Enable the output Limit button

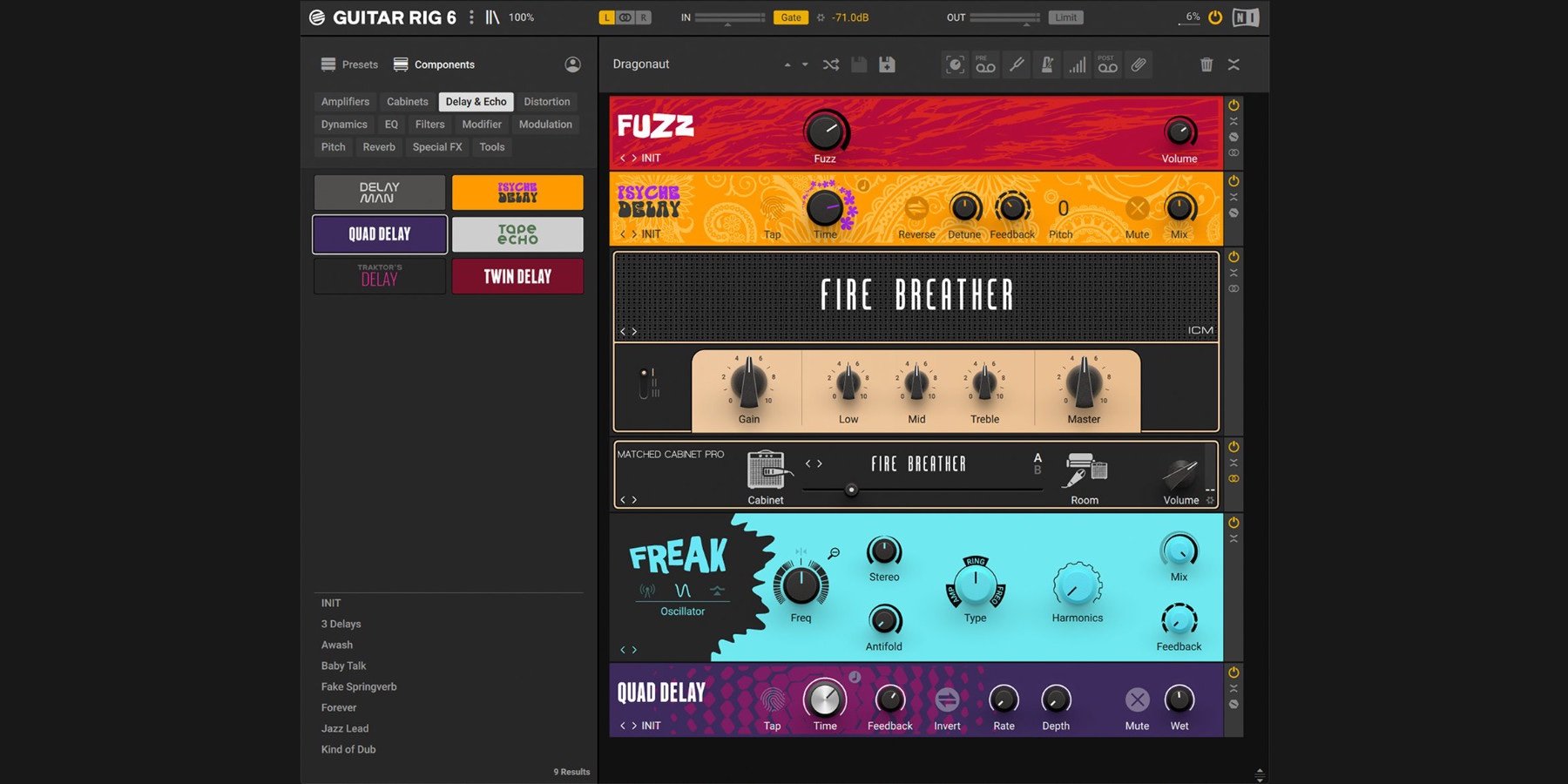pos(1065,17)
